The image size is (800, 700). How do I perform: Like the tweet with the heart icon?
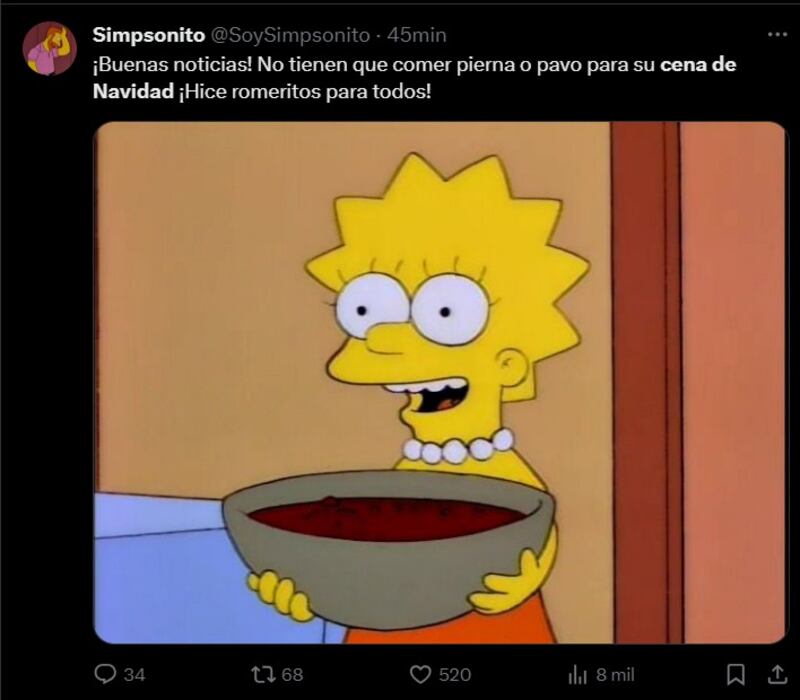[420, 674]
